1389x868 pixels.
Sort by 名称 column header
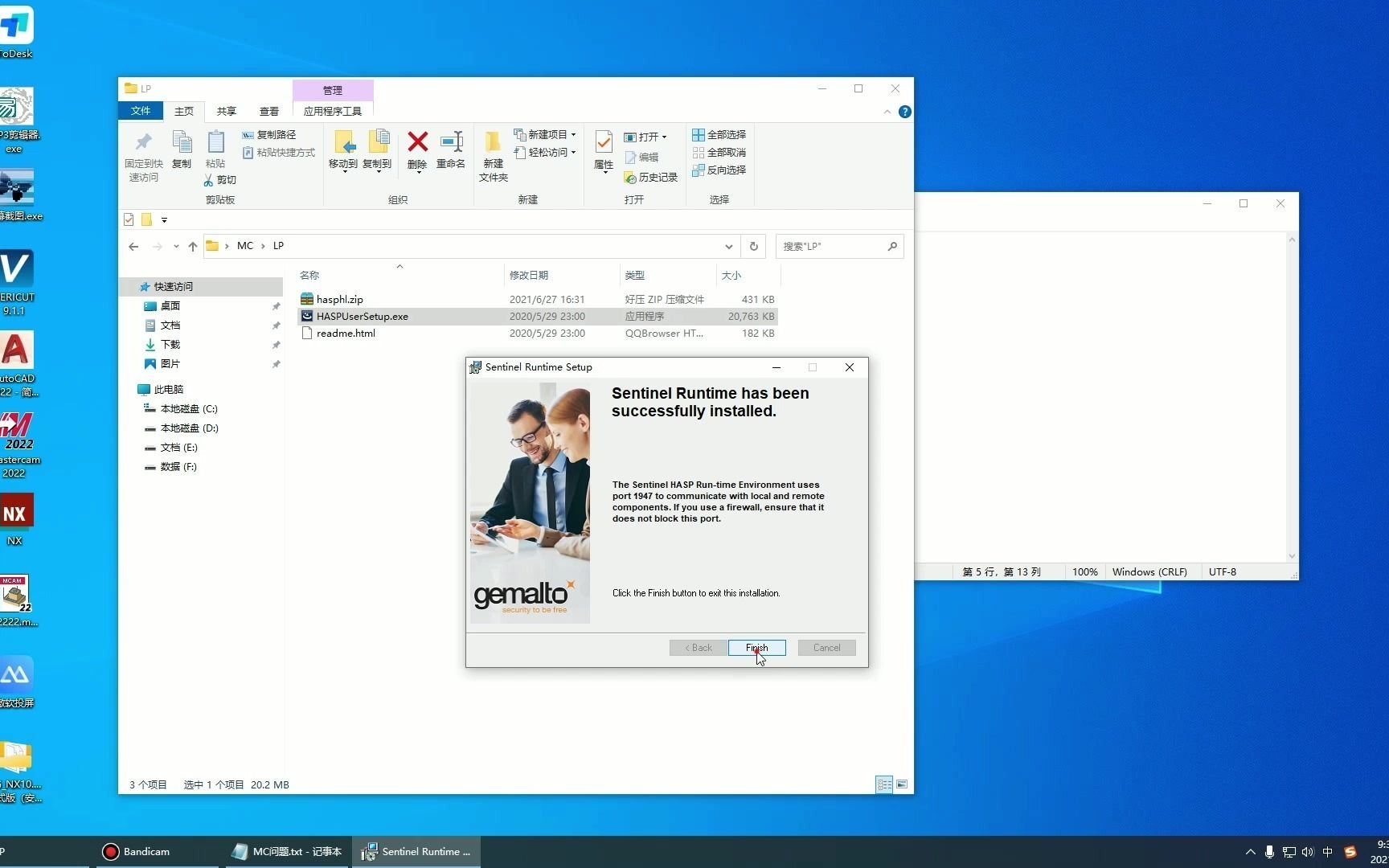399,275
